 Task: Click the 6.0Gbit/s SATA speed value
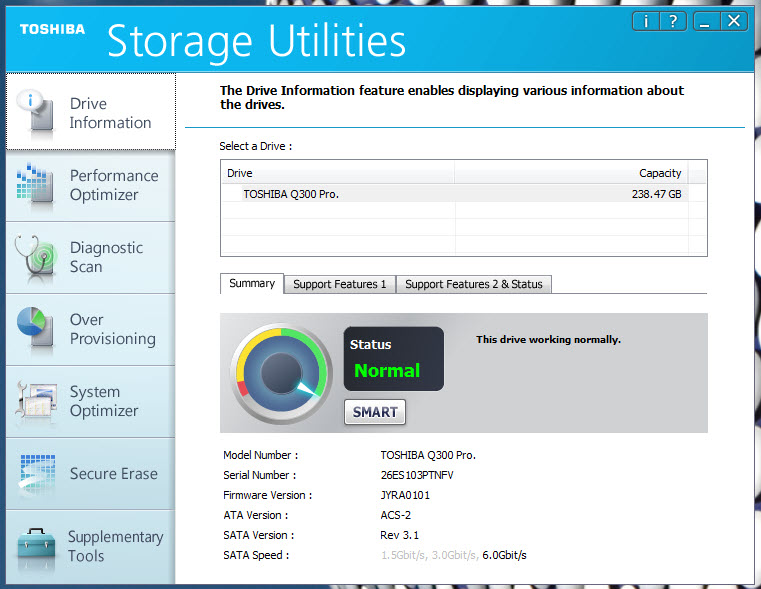504,555
